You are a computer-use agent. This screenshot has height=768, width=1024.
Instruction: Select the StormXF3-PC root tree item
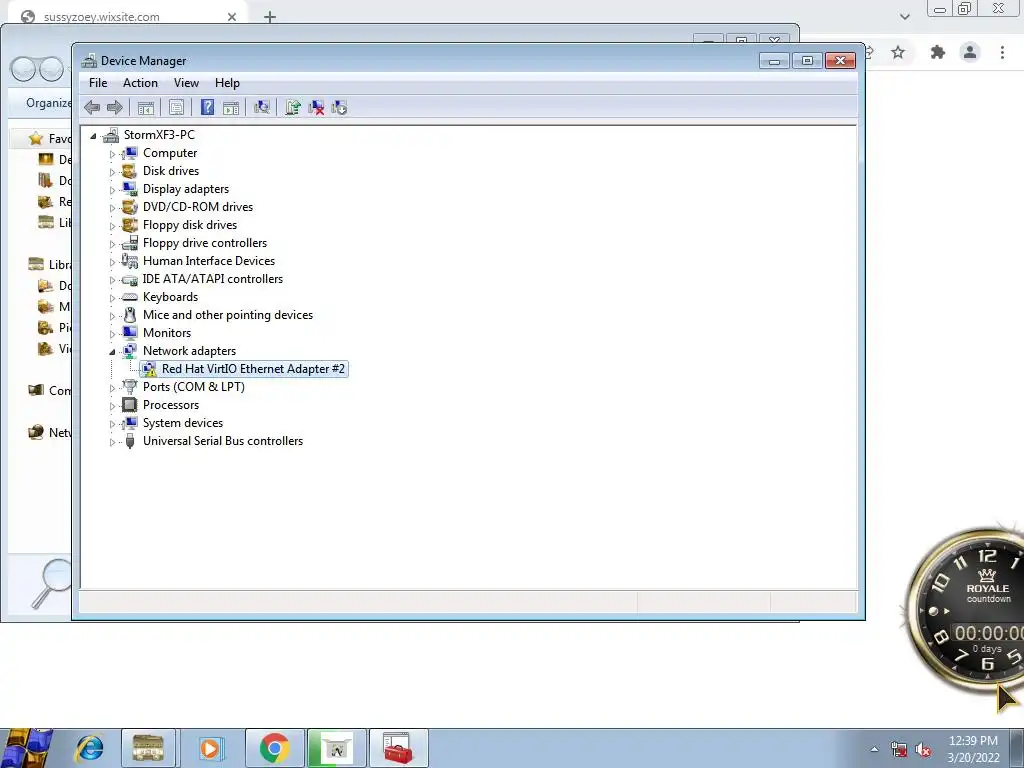click(x=159, y=135)
